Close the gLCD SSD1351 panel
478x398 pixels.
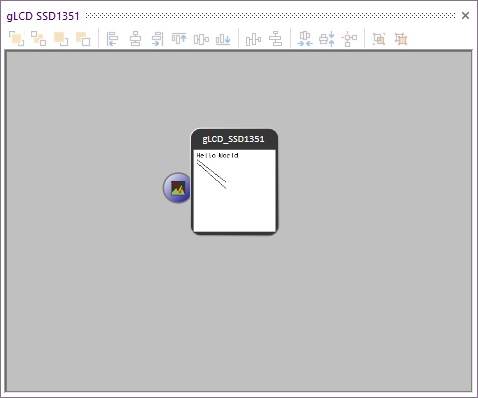466,15
